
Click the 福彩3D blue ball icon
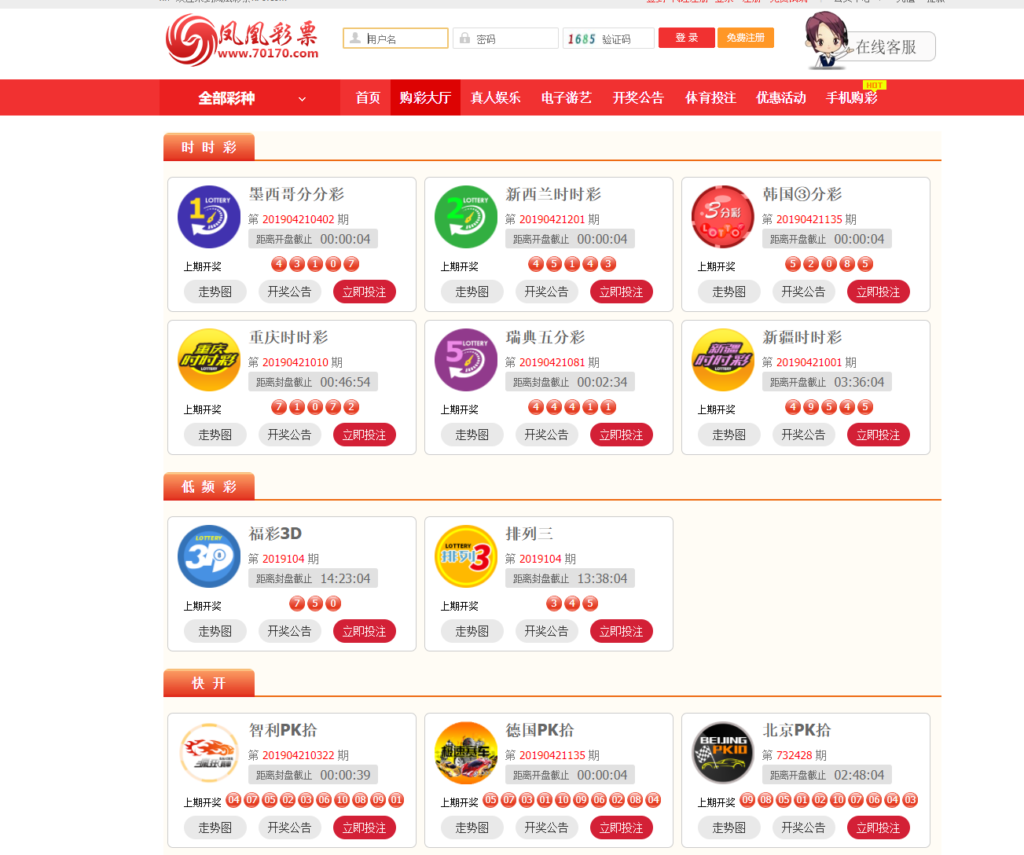coord(209,556)
